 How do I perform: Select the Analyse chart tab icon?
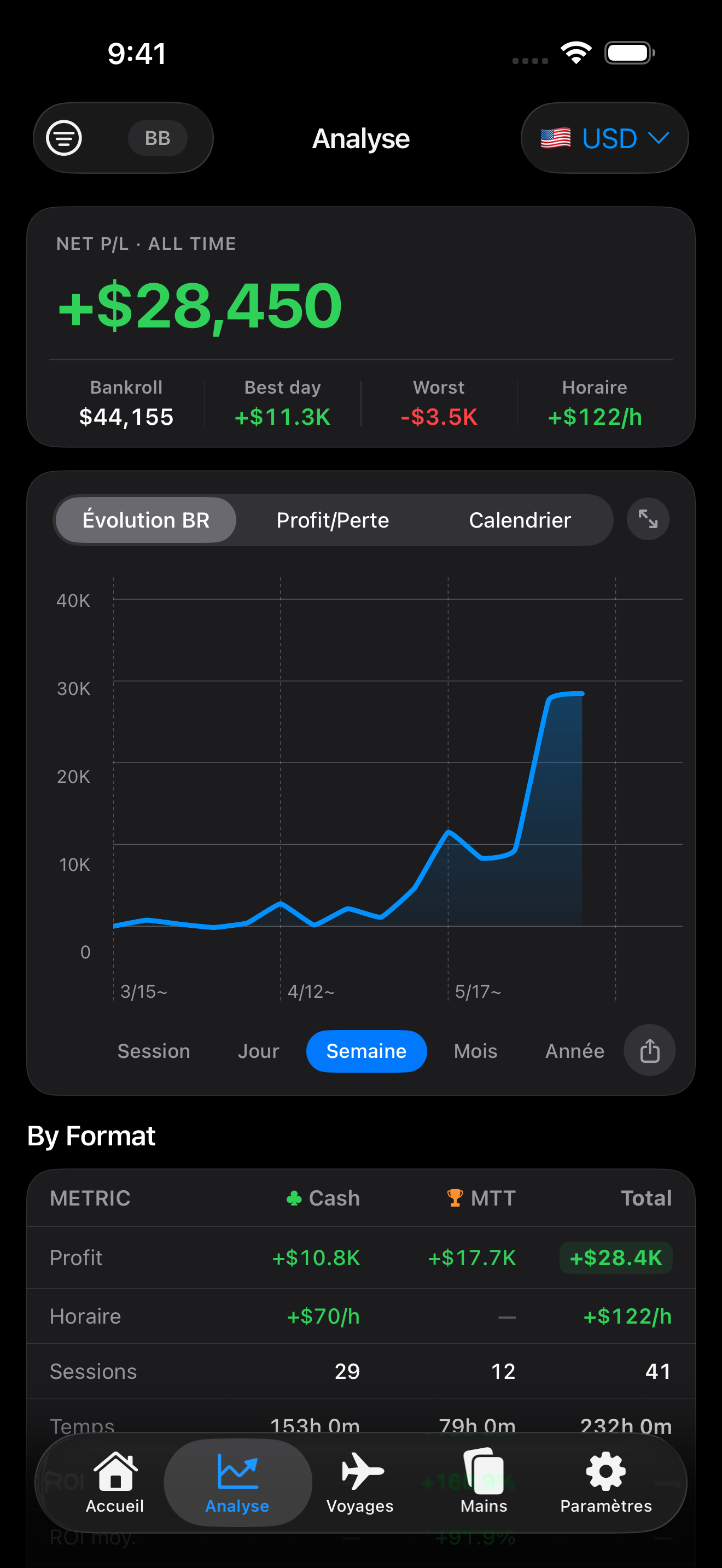(x=237, y=1483)
